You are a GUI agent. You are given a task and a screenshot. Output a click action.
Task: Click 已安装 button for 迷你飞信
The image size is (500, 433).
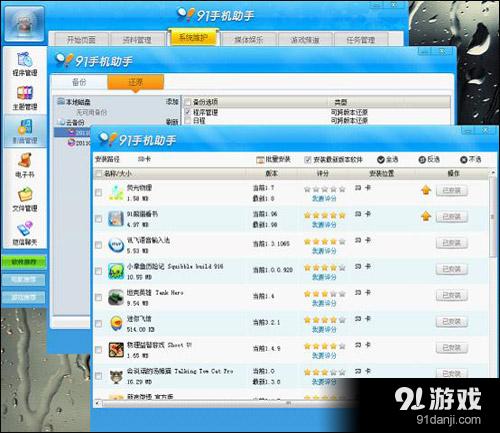[x=452, y=322]
